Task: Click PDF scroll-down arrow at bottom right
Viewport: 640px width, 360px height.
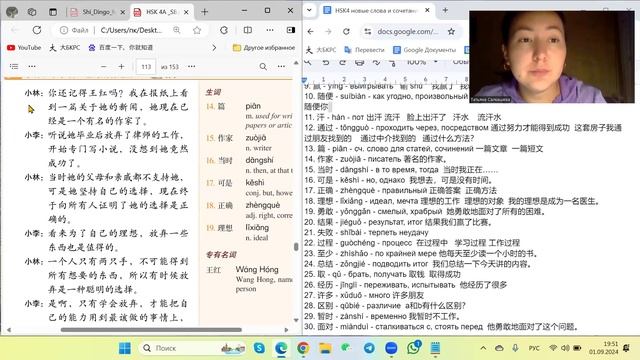Action: click(x=296, y=320)
